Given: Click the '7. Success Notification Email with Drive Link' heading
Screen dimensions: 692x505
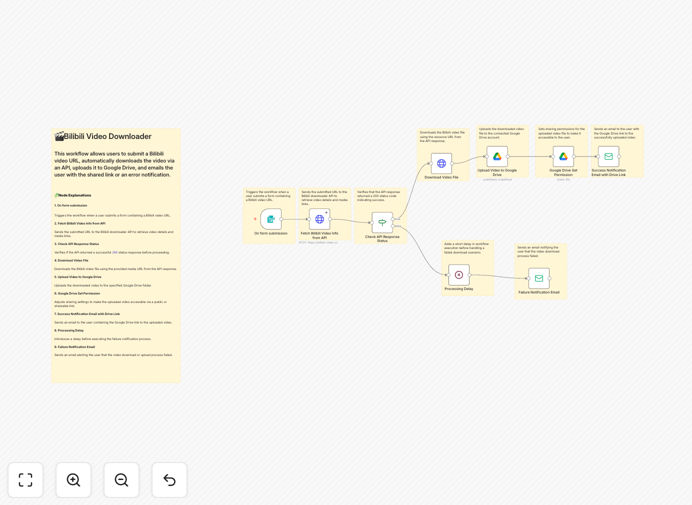Looking at the screenshot, I should click(x=87, y=314).
